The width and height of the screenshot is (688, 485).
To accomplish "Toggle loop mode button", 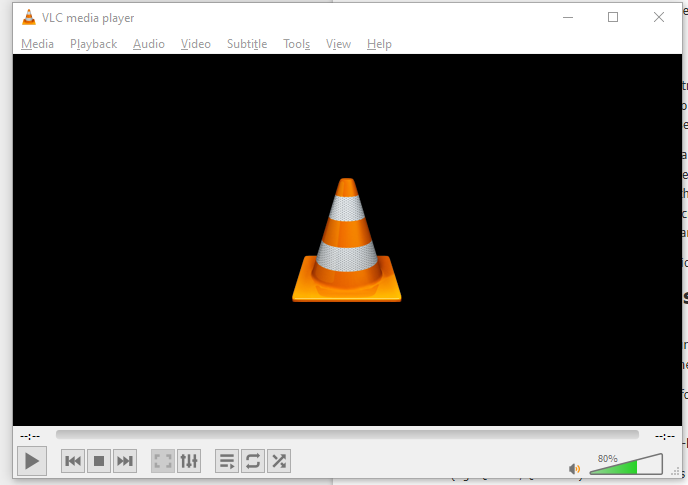I will coord(253,461).
